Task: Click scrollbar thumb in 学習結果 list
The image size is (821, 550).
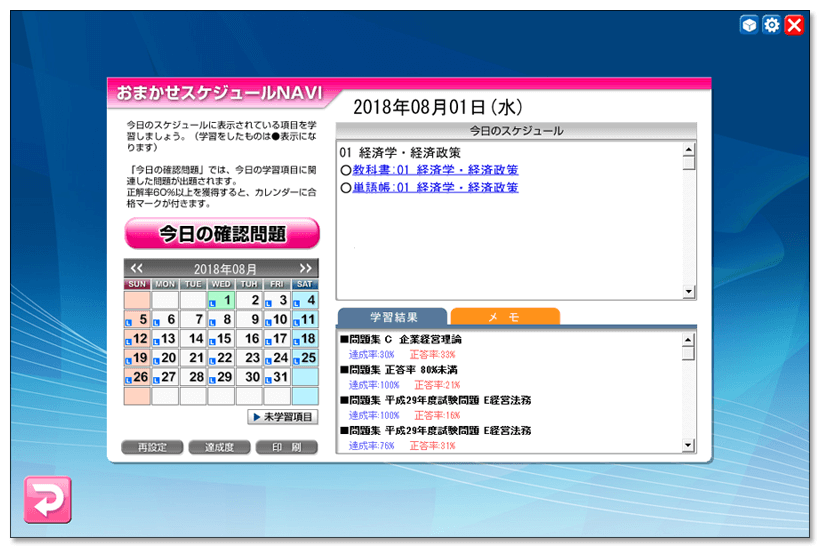Action: (689, 354)
